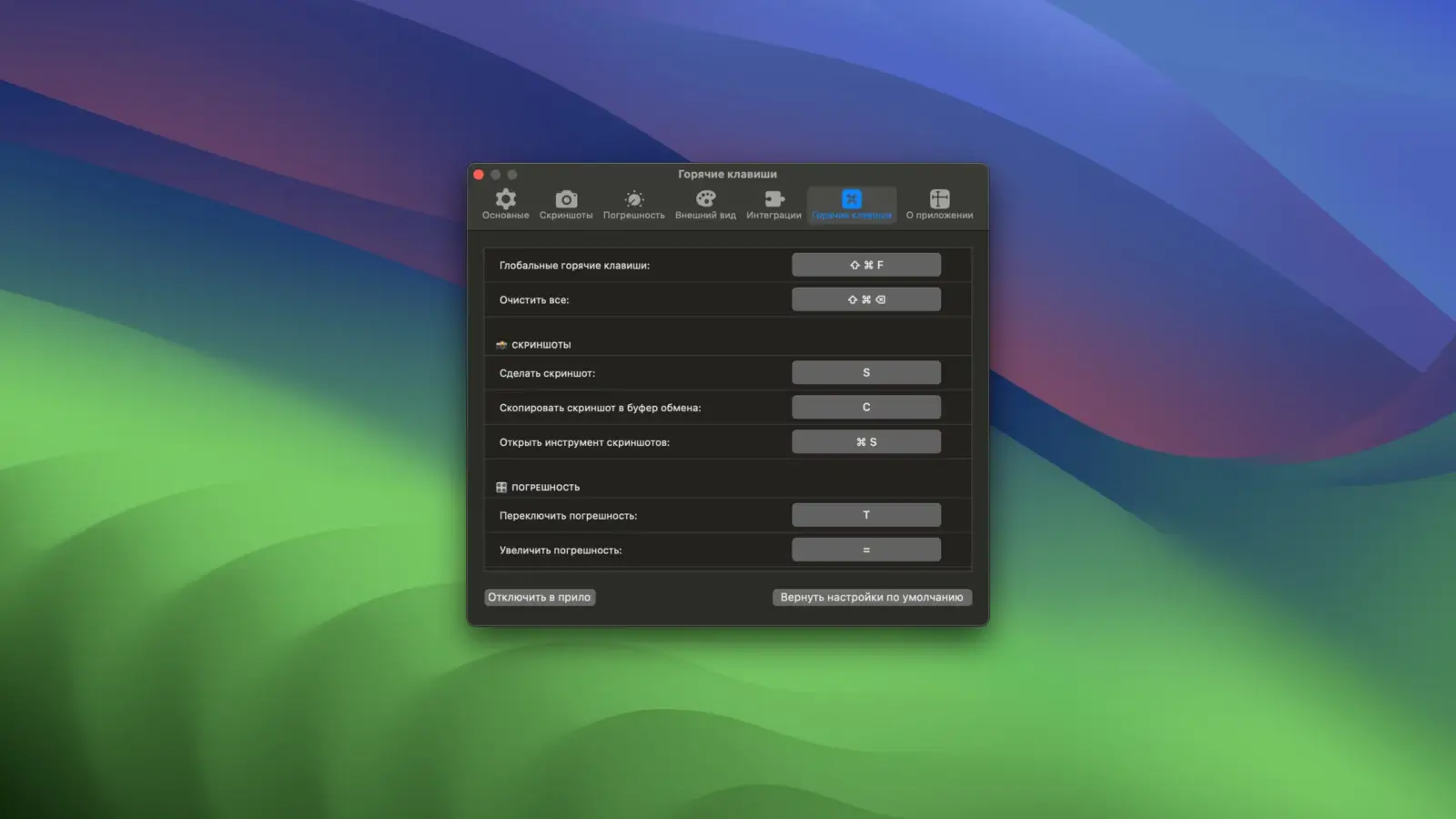Change the Переключить погрешность shortcut showing T

(865, 515)
